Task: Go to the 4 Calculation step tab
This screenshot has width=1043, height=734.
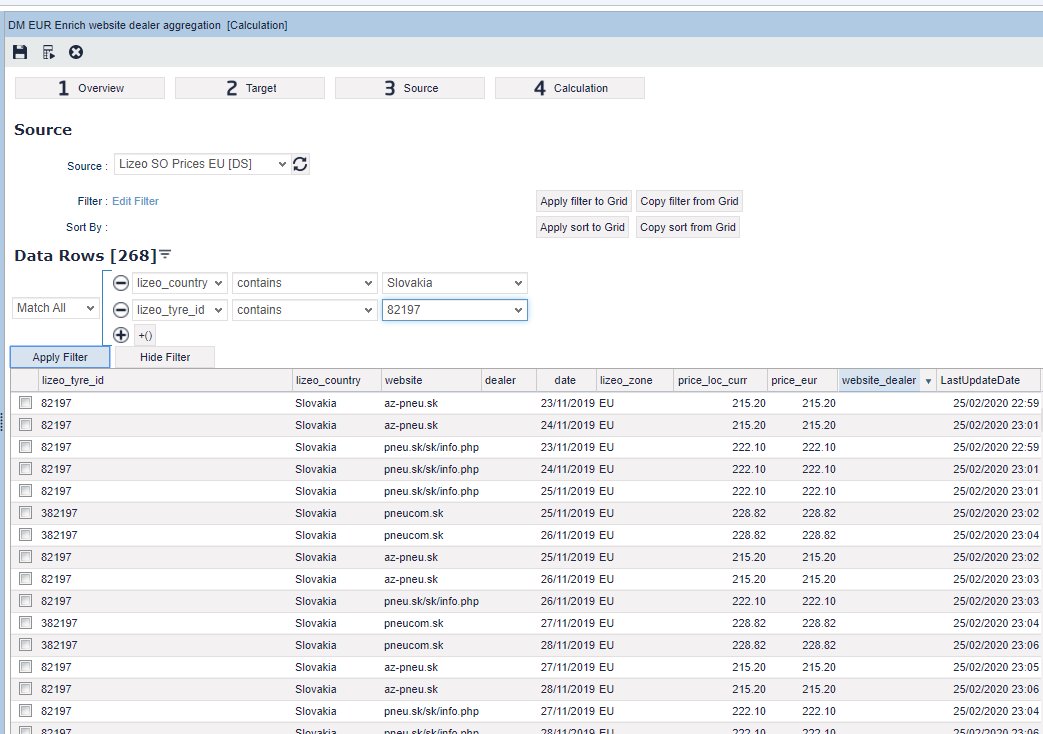Action: [x=569, y=88]
